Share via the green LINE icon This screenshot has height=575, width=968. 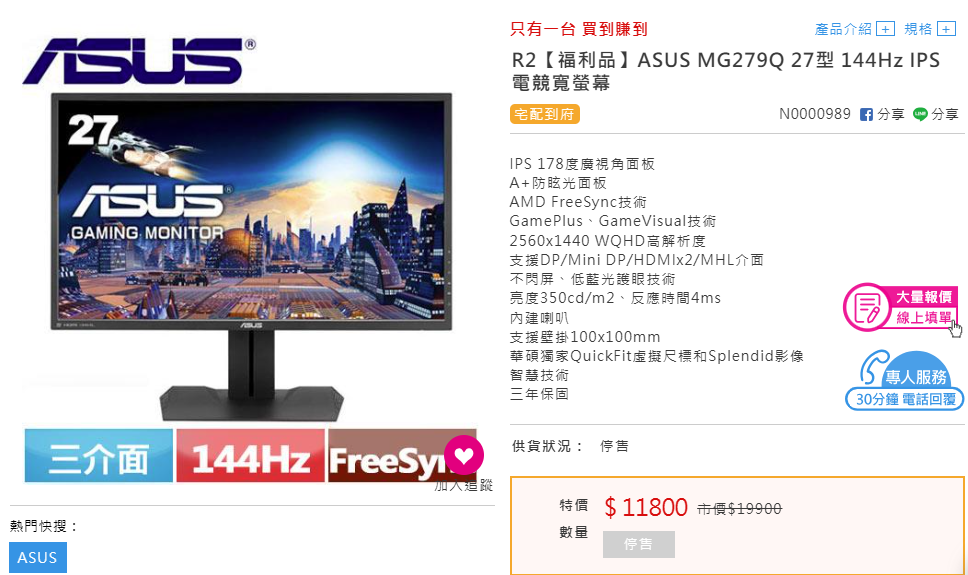coord(920,114)
